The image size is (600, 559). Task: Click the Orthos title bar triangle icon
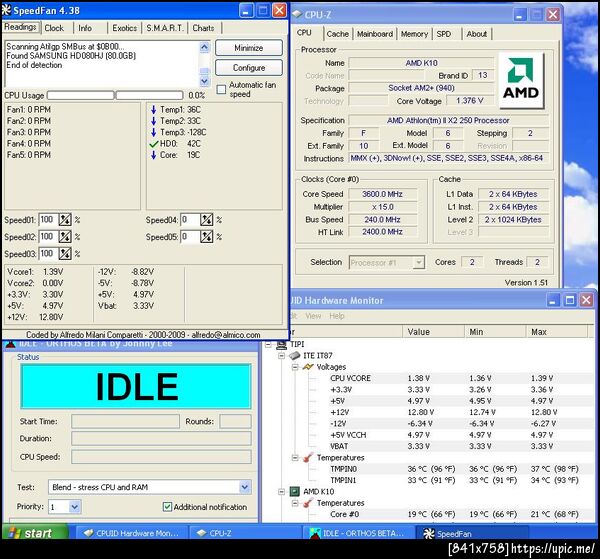pos(10,344)
